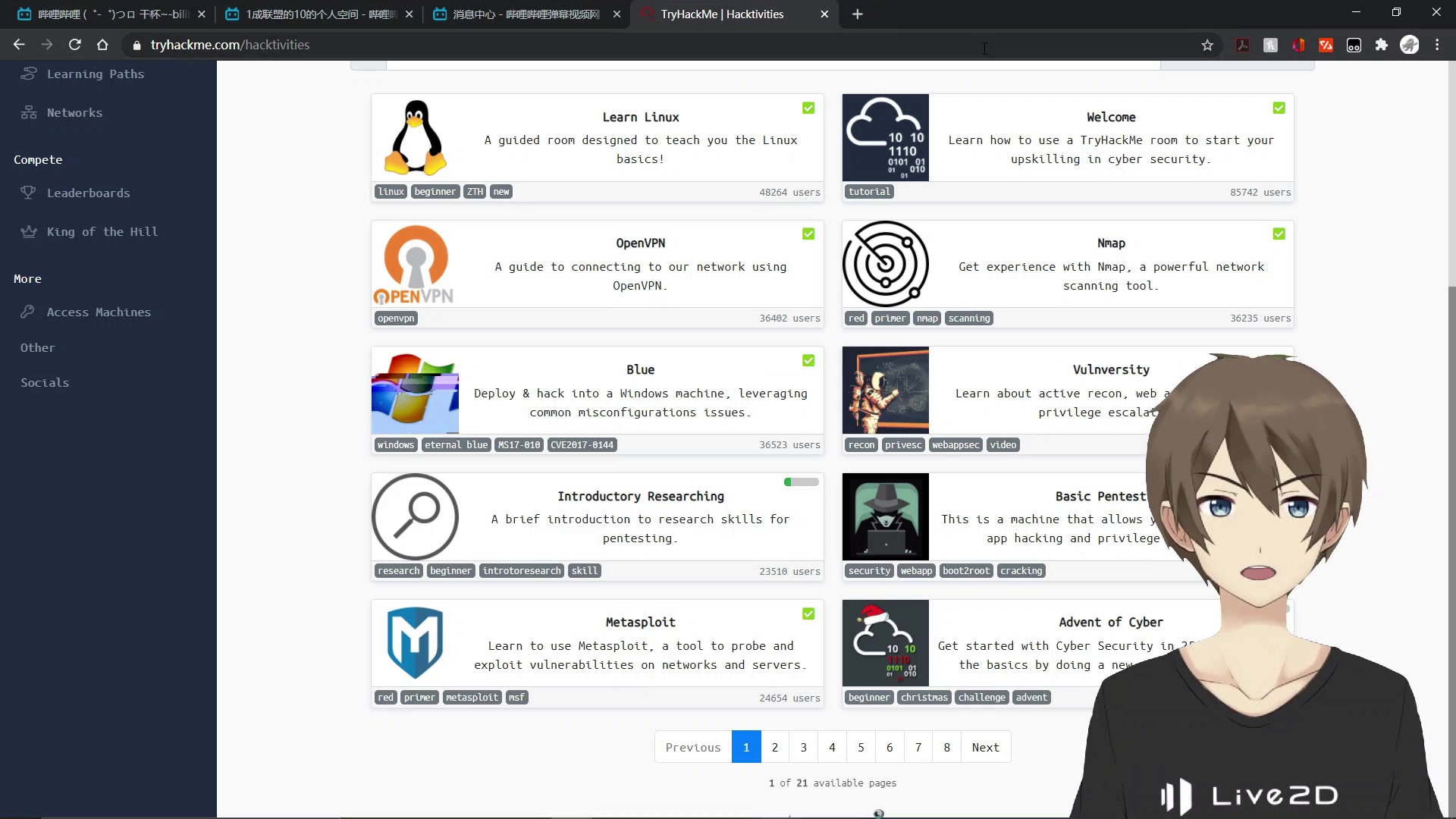This screenshot has width=1456, height=819.
Task: Switch to the first bilibili browser tab
Action: 112,14
